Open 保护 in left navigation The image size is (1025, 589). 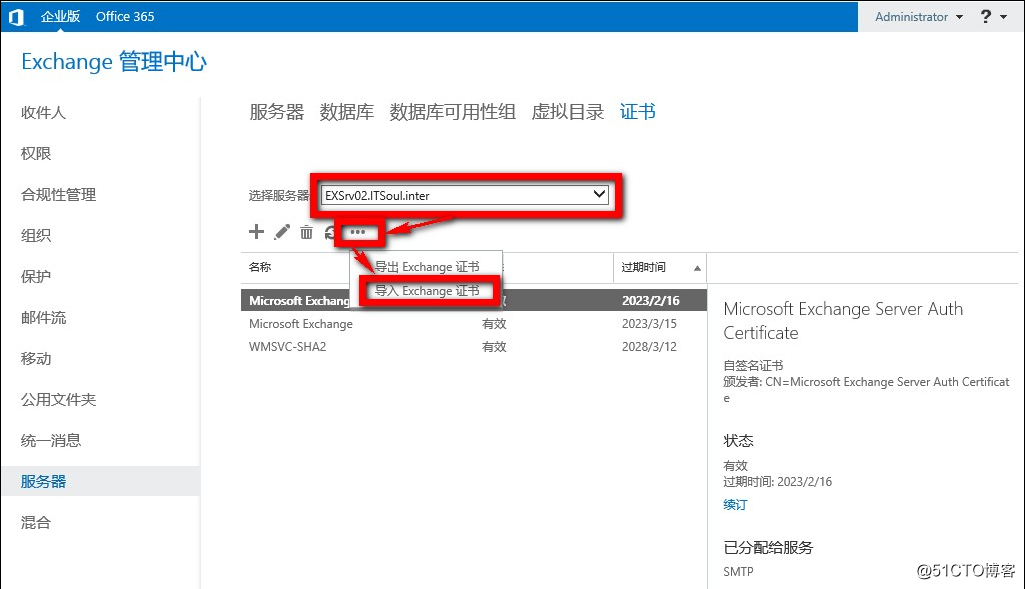coord(36,277)
